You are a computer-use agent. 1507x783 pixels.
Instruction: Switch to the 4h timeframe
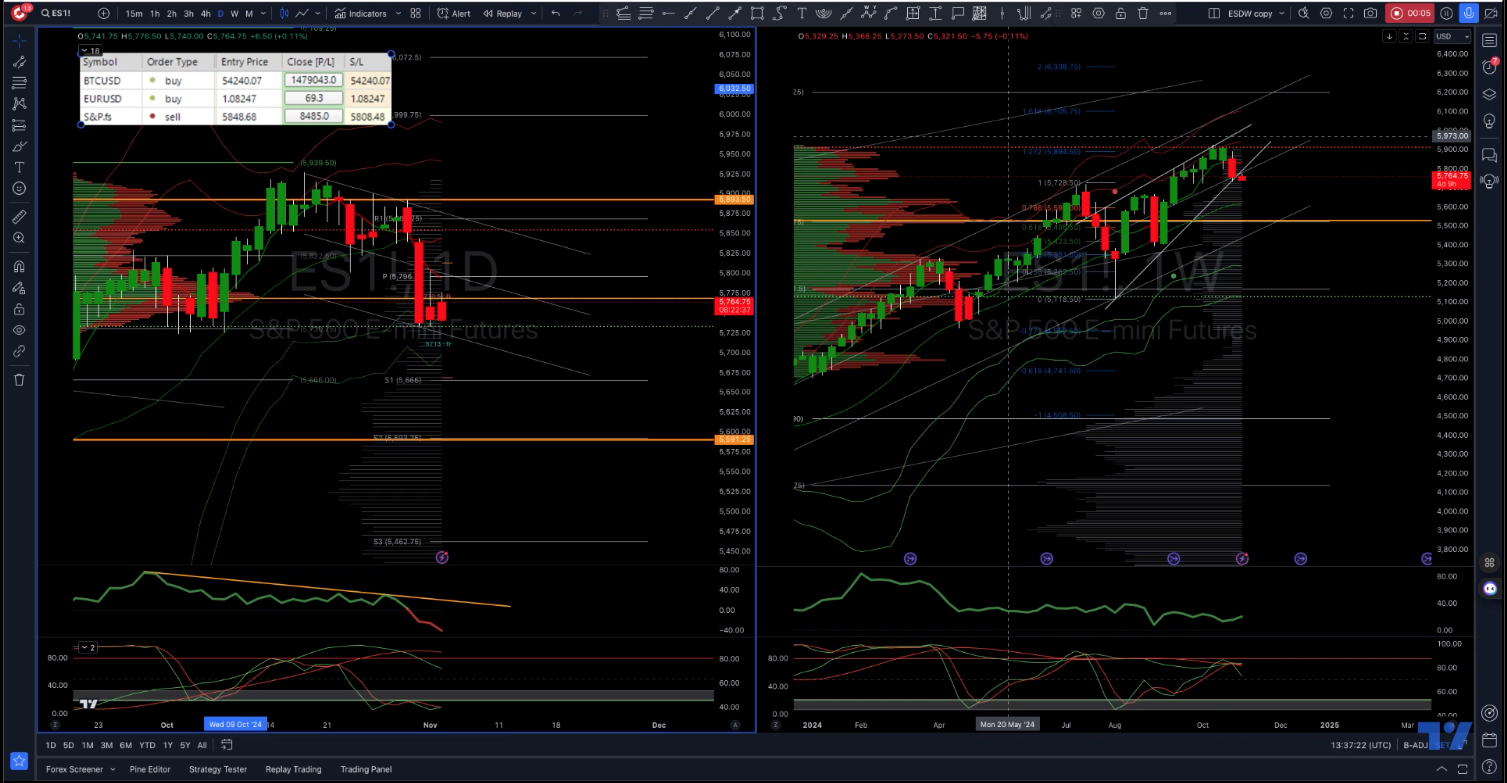(205, 13)
